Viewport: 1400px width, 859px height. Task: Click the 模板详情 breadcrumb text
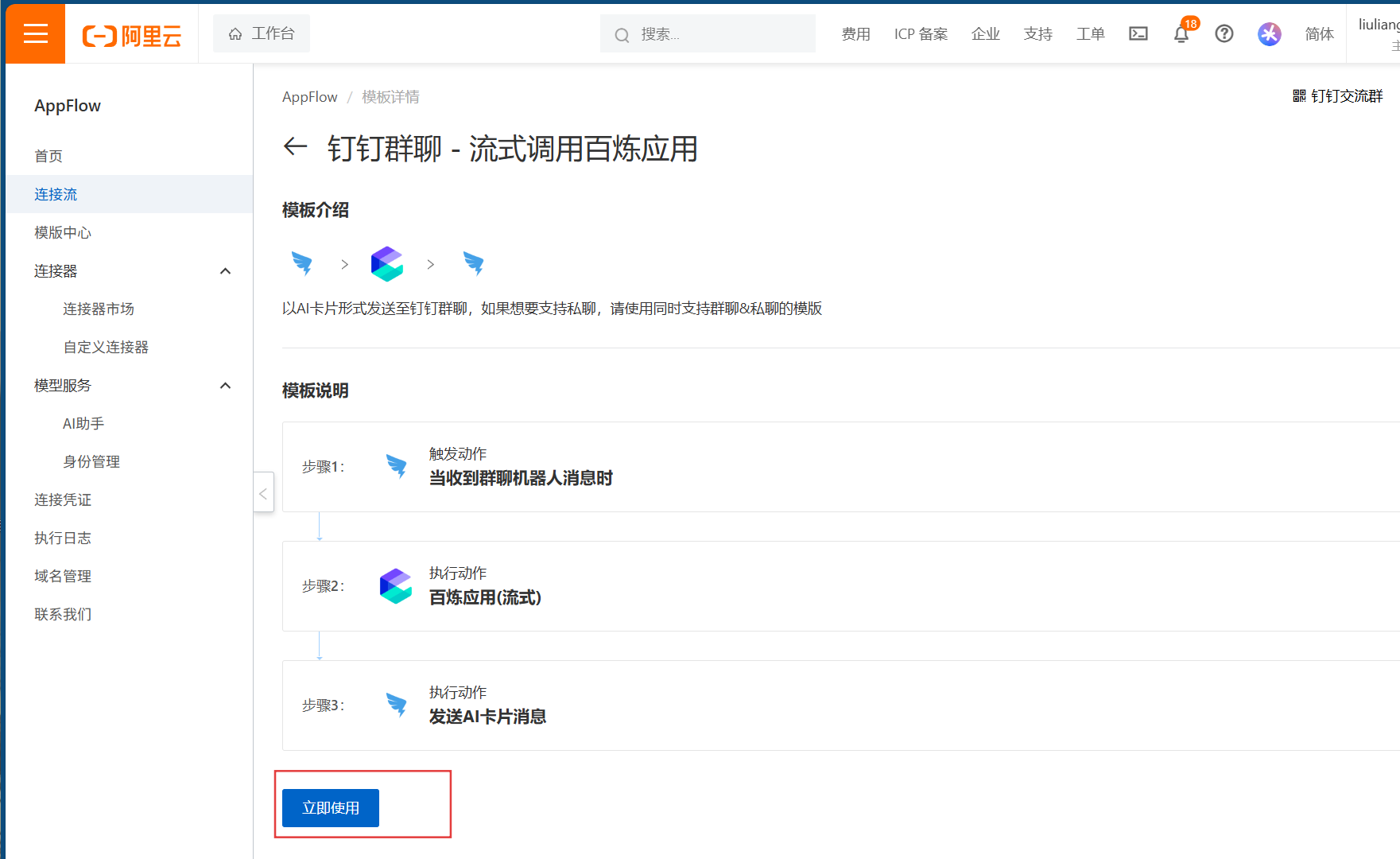390,97
